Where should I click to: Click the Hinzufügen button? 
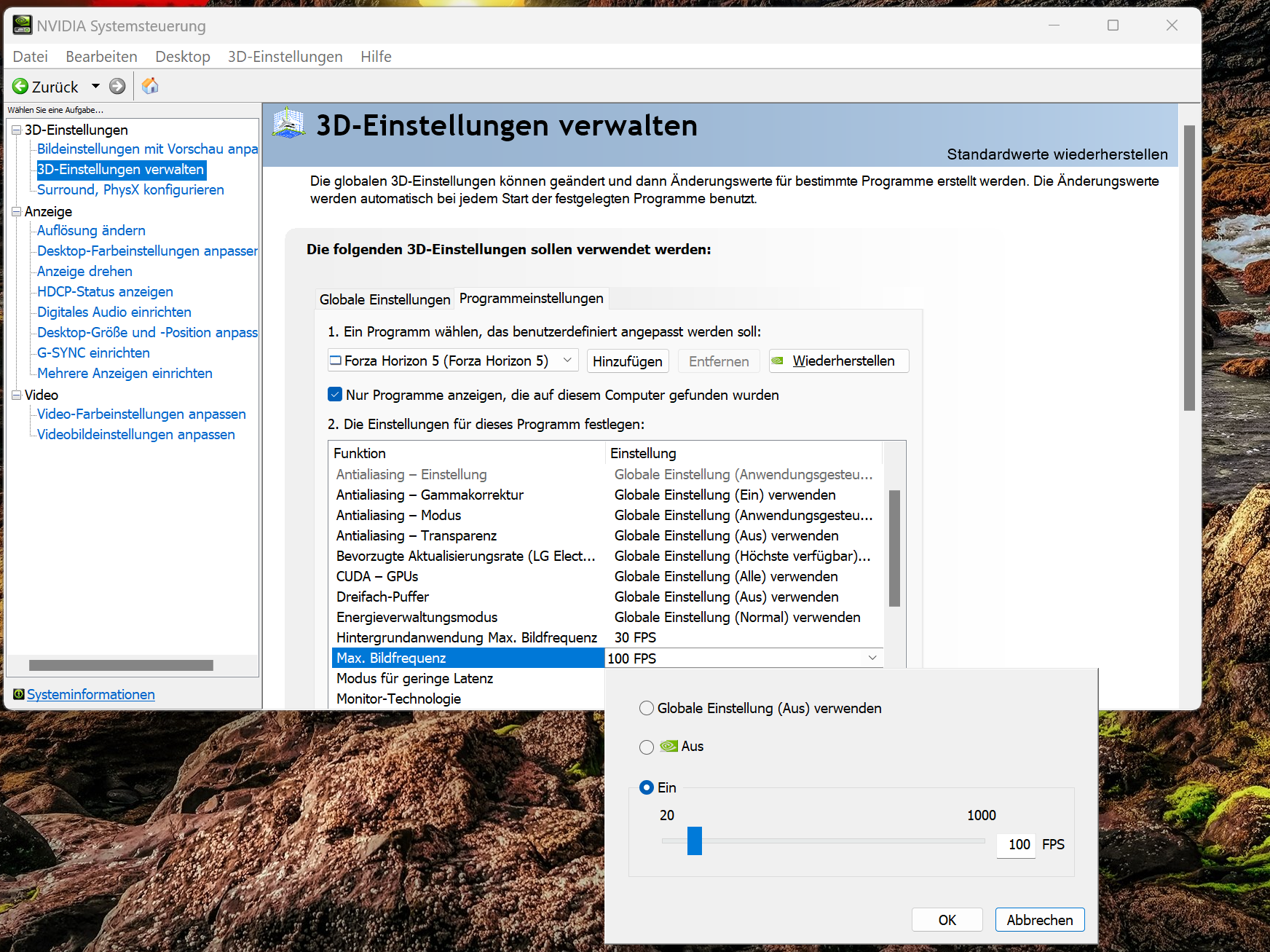[x=628, y=361]
